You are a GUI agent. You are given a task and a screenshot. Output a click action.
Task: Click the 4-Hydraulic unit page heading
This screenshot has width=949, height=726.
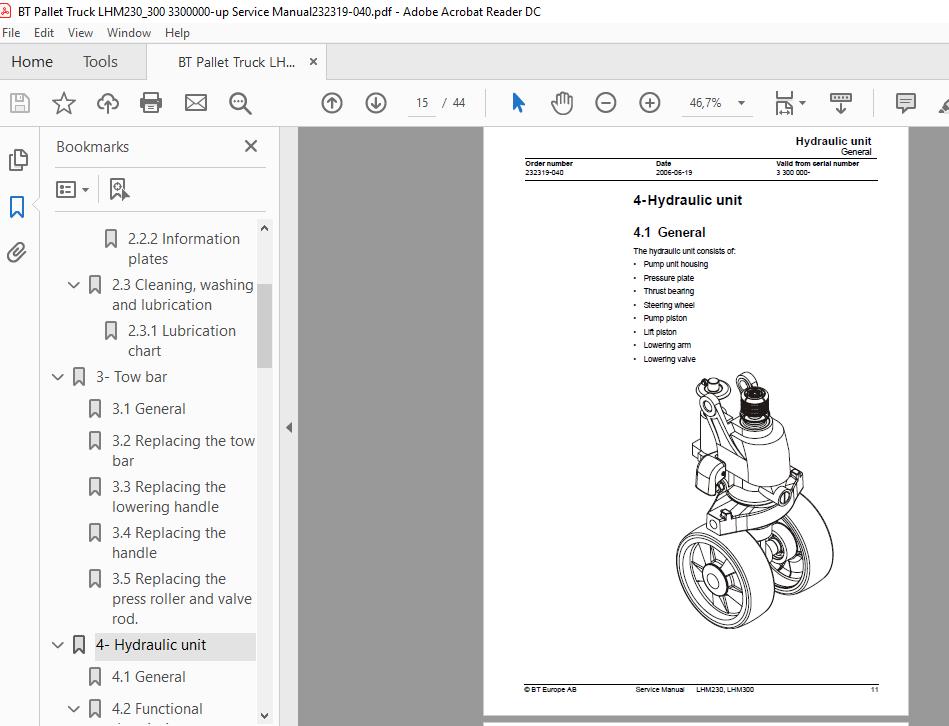pyautogui.click(x=688, y=200)
